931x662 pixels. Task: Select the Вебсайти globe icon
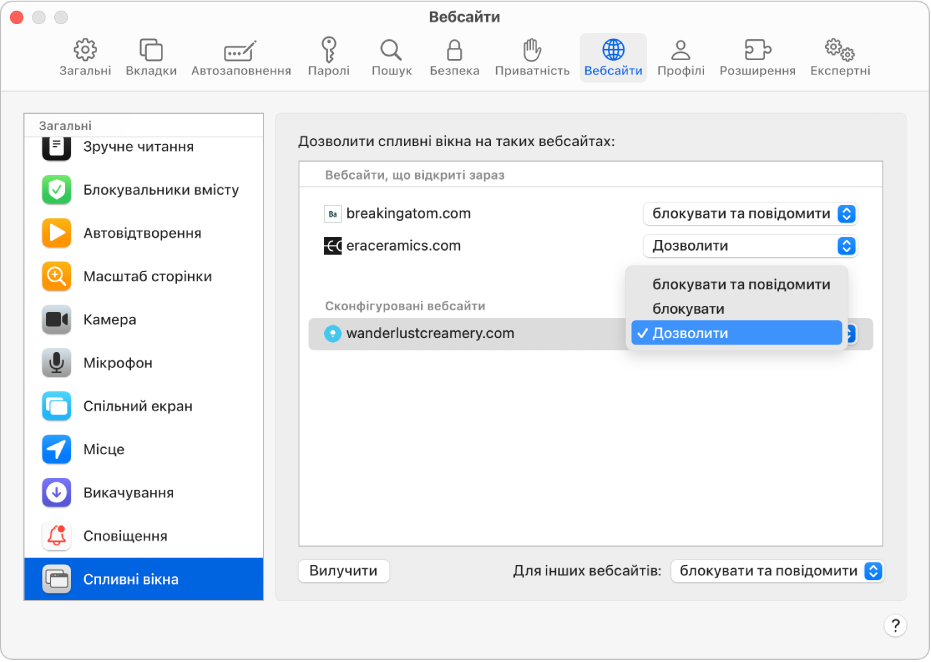tap(613, 50)
